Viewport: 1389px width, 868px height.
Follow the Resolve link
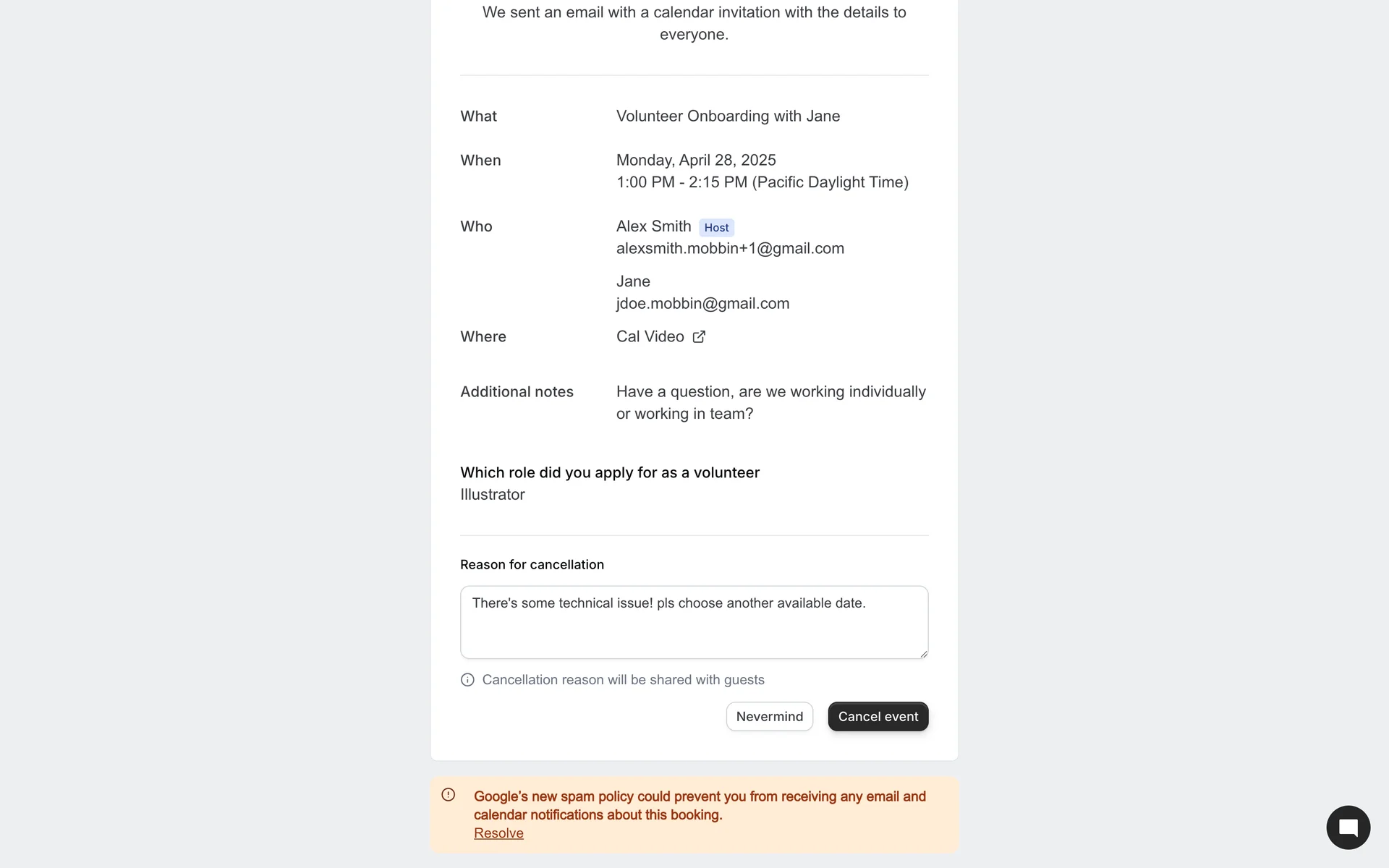[x=498, y=833]
